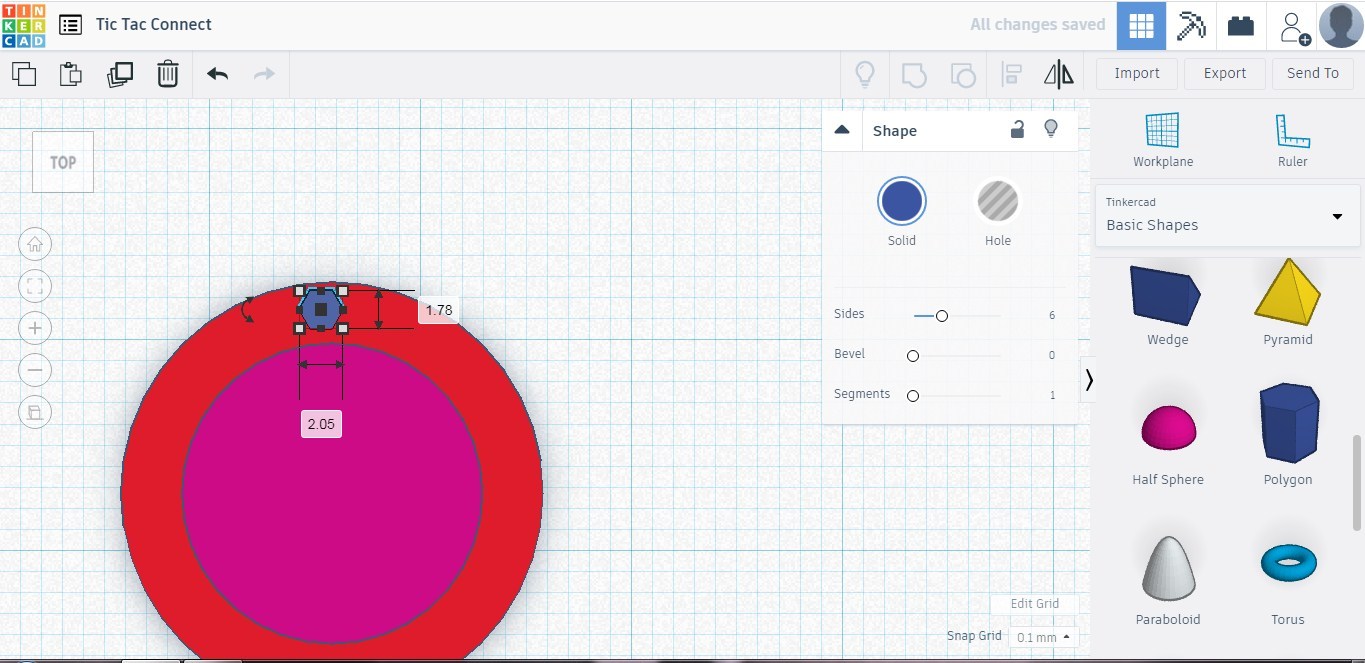The image size is (1365, 663).
Task: Zoom in with the plus icon
Action: pos(35,328)
